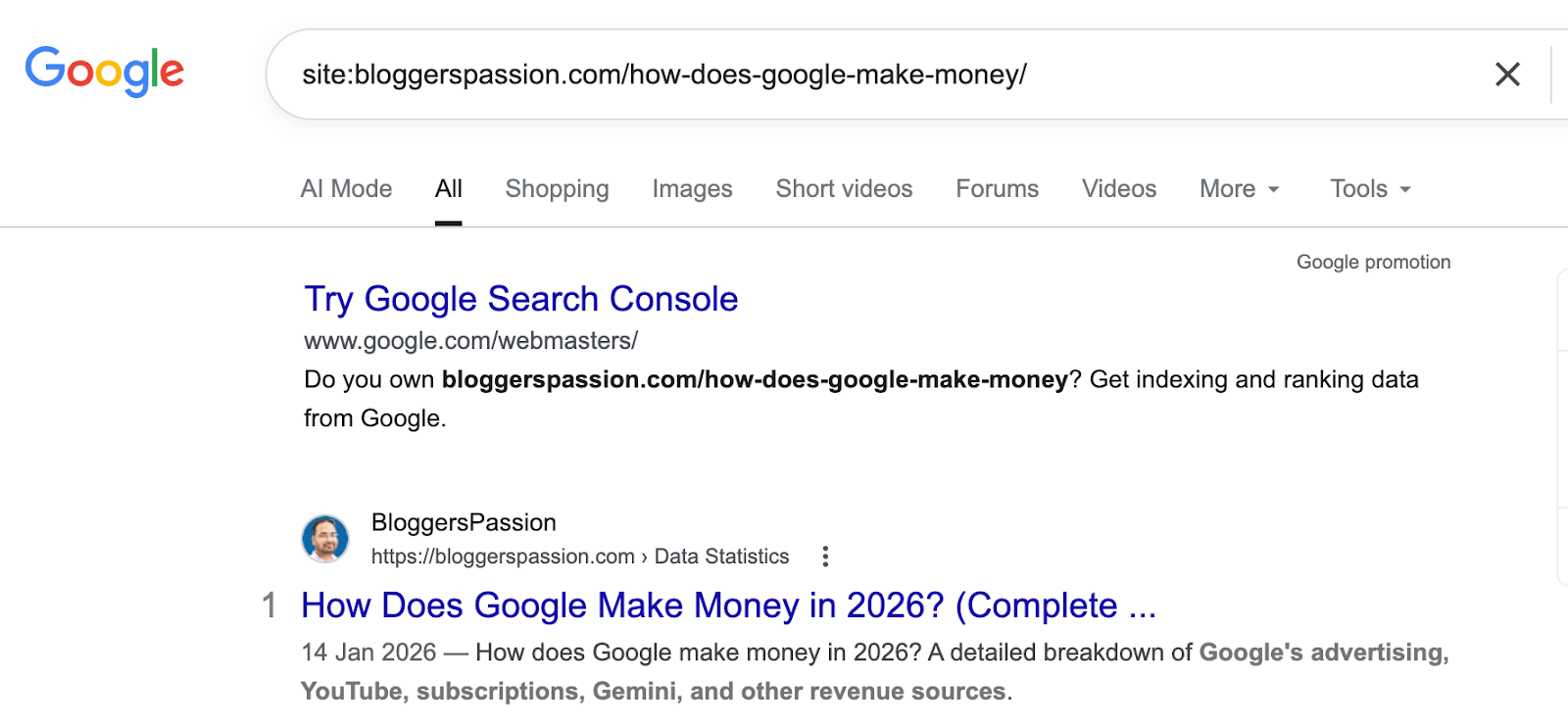Open the How Does Google Make Money result
The width and height of the screenshot is (1568, 726).
pyautogui.click(x=728, y=605)
